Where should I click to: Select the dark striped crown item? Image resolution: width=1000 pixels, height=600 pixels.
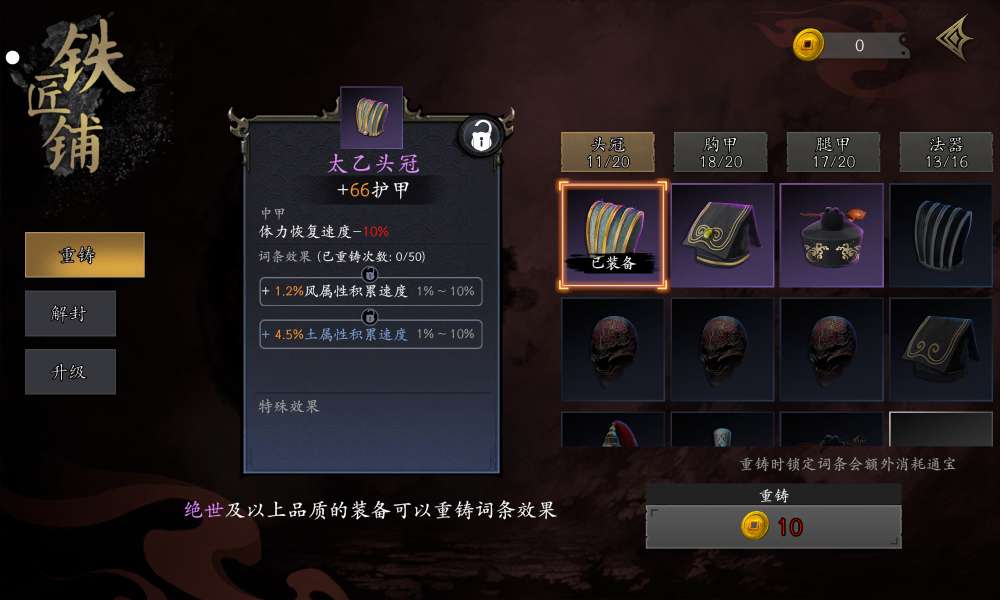point(941,235)
